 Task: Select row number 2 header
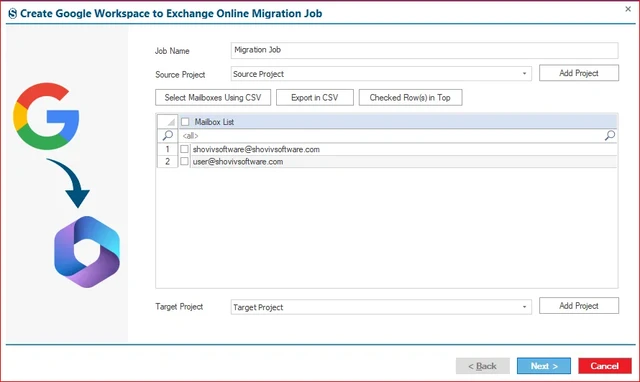(167, 162)
